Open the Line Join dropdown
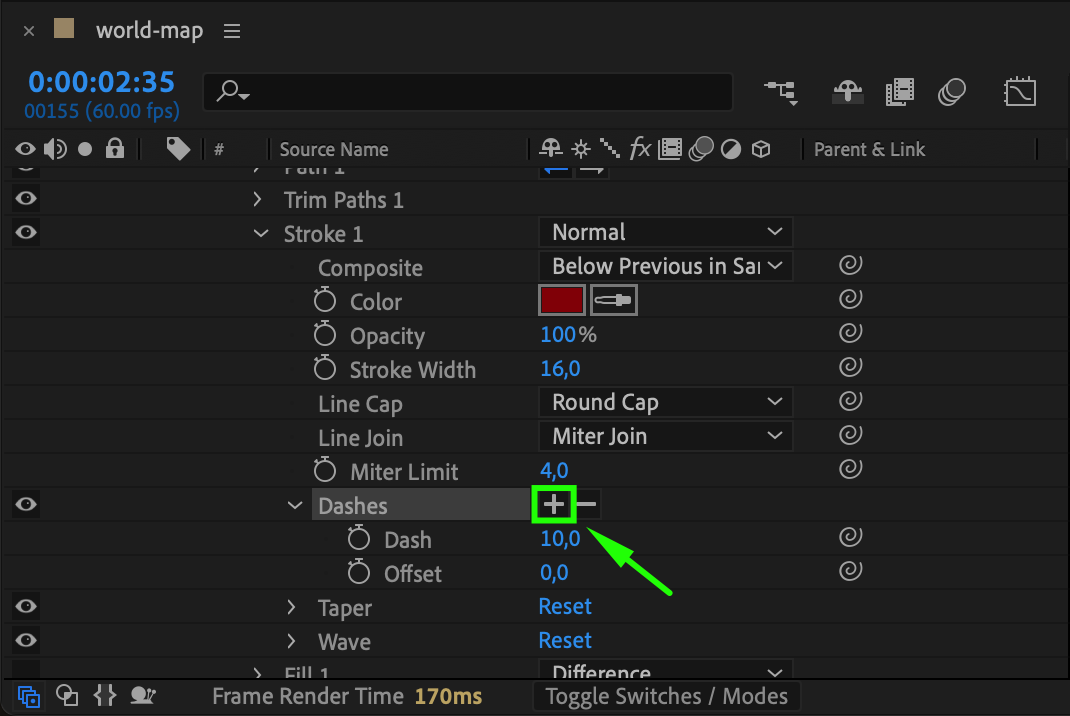Viewport: 1070px width, 716px height. (x=666, y=437)
